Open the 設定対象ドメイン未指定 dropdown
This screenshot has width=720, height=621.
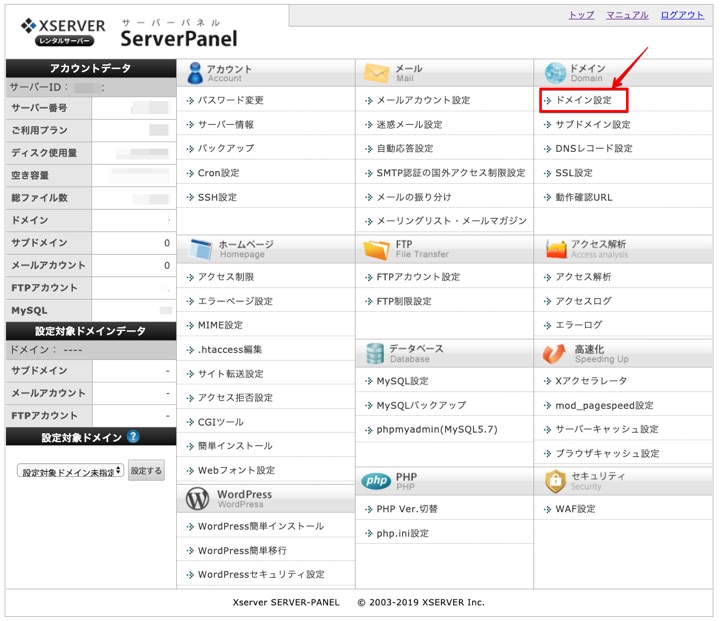(70, 471)
